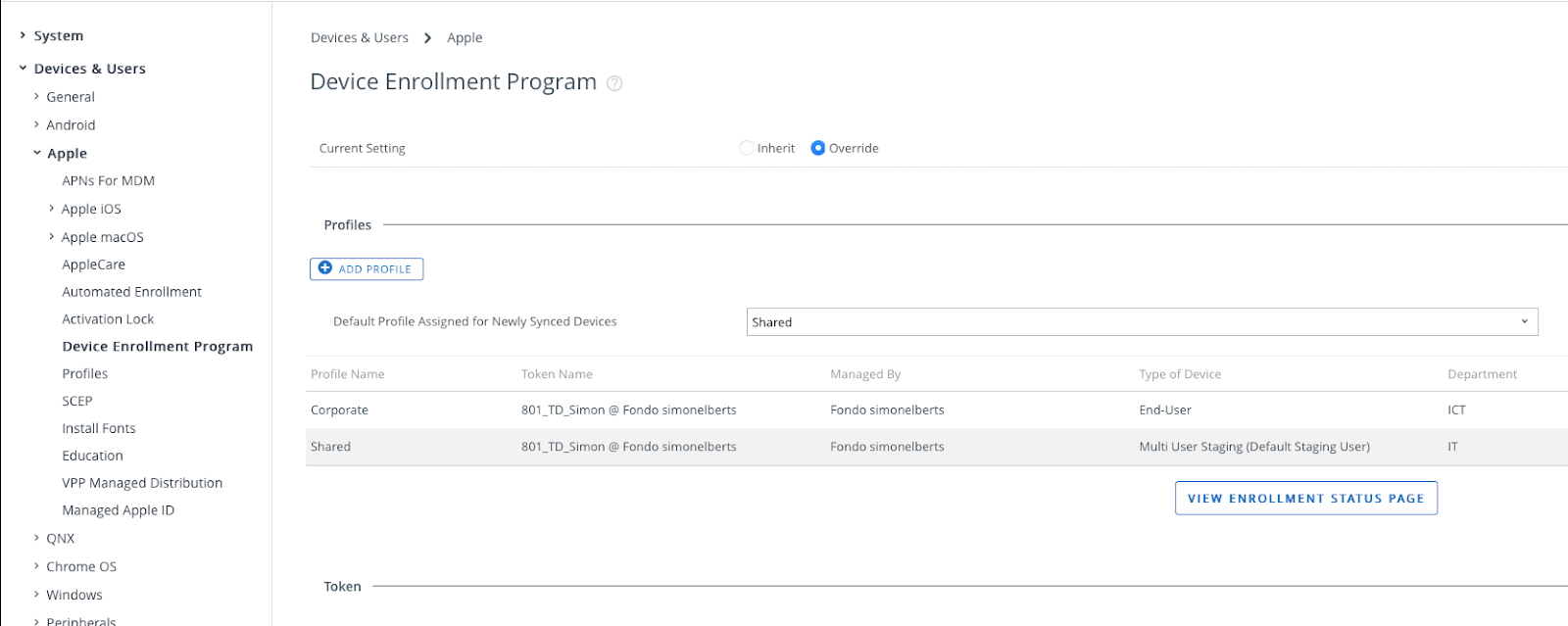Select the Corporate profile row
Screen dimensions: 1568x626
(339, 410)
